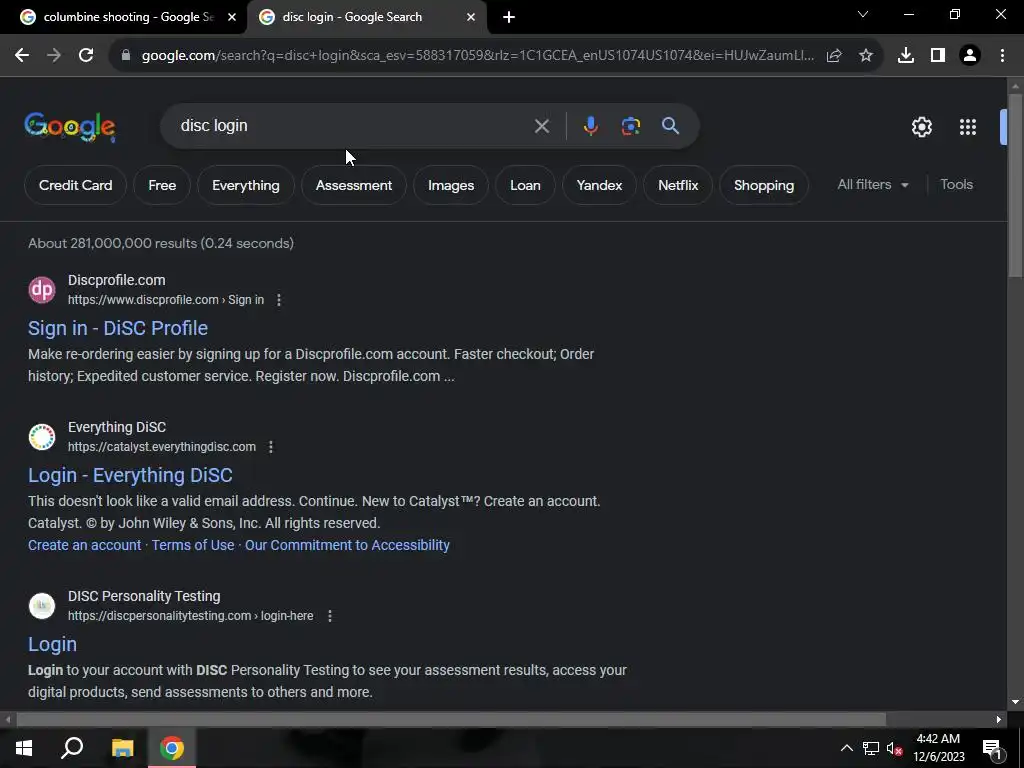Follow the Terms of Use sitelink
Viewport: 1024px width, 768px height.
[193, 545]
